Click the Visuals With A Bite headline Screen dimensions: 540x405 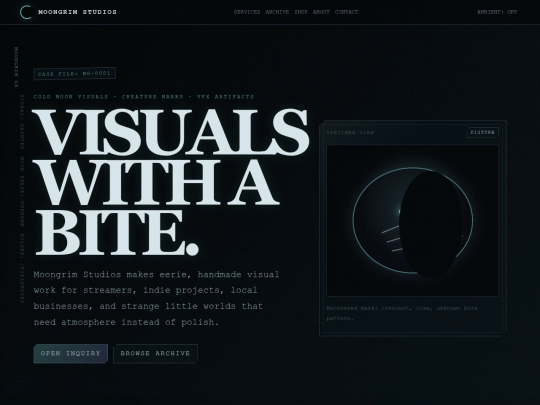pos(170,183)
